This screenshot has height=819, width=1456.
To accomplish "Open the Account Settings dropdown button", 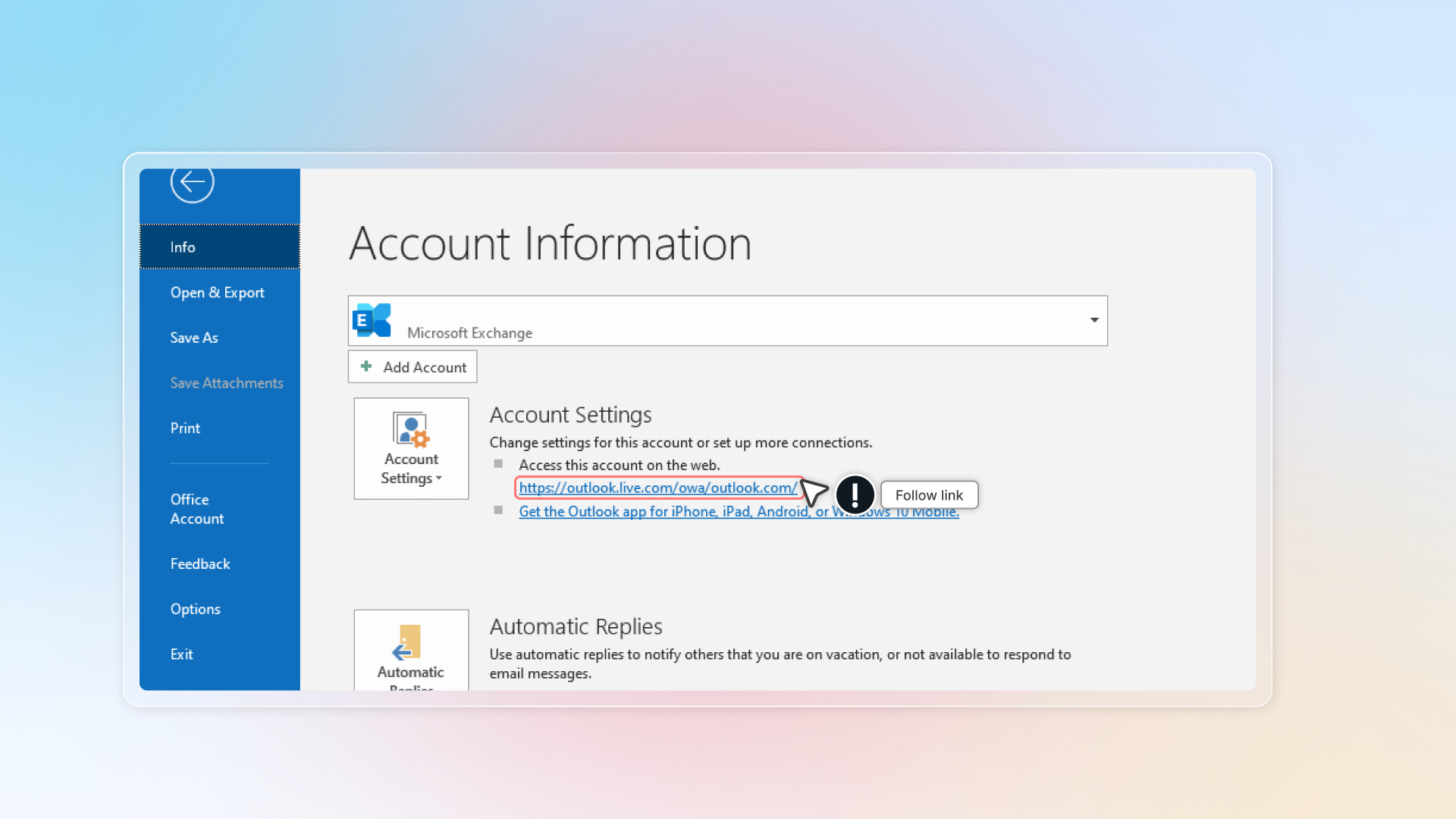I will point(411,469).
